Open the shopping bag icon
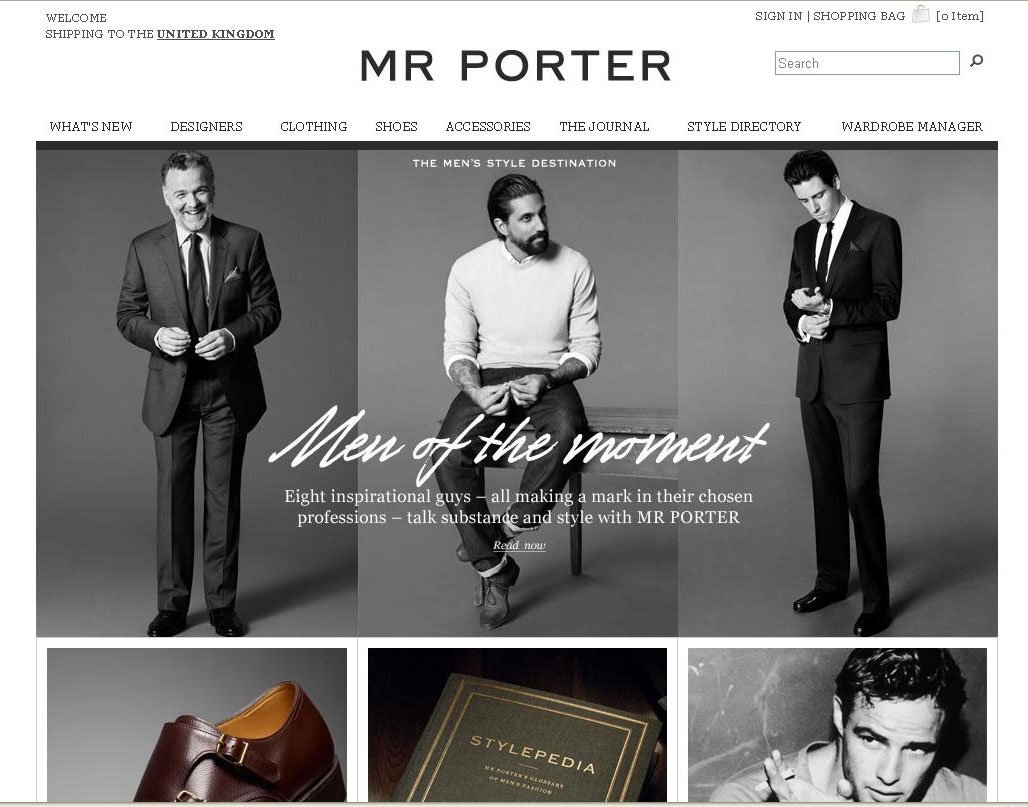 pyautogui.click(x=920, y=14)
